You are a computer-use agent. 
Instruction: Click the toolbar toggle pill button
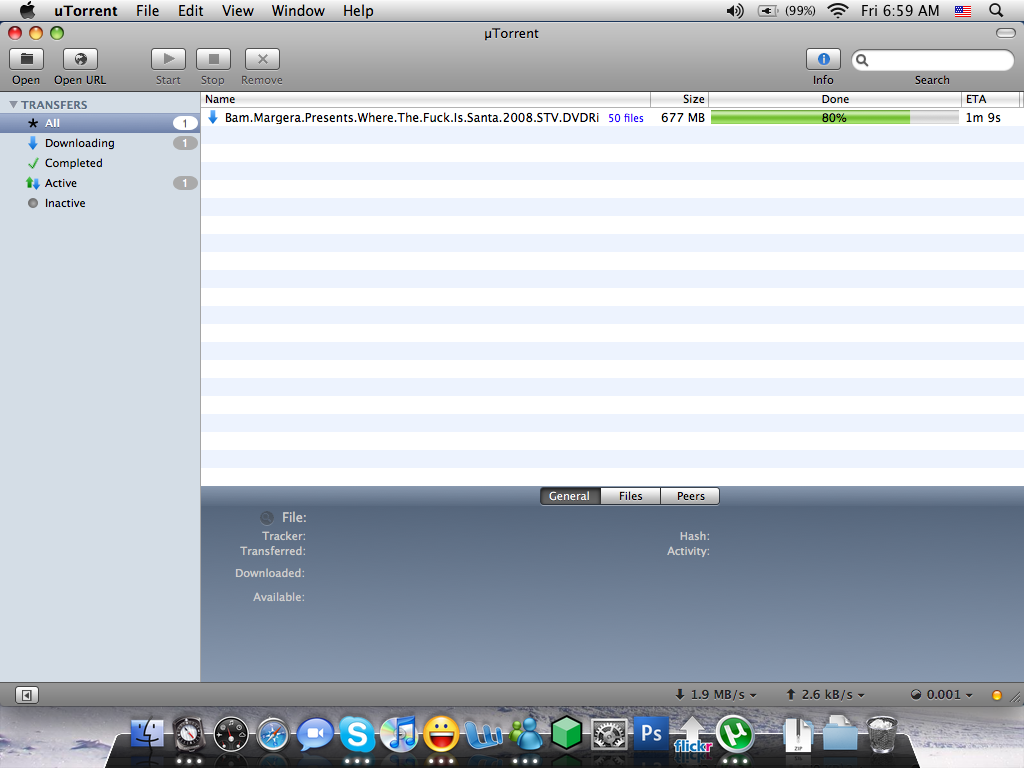coord(1005,33)
